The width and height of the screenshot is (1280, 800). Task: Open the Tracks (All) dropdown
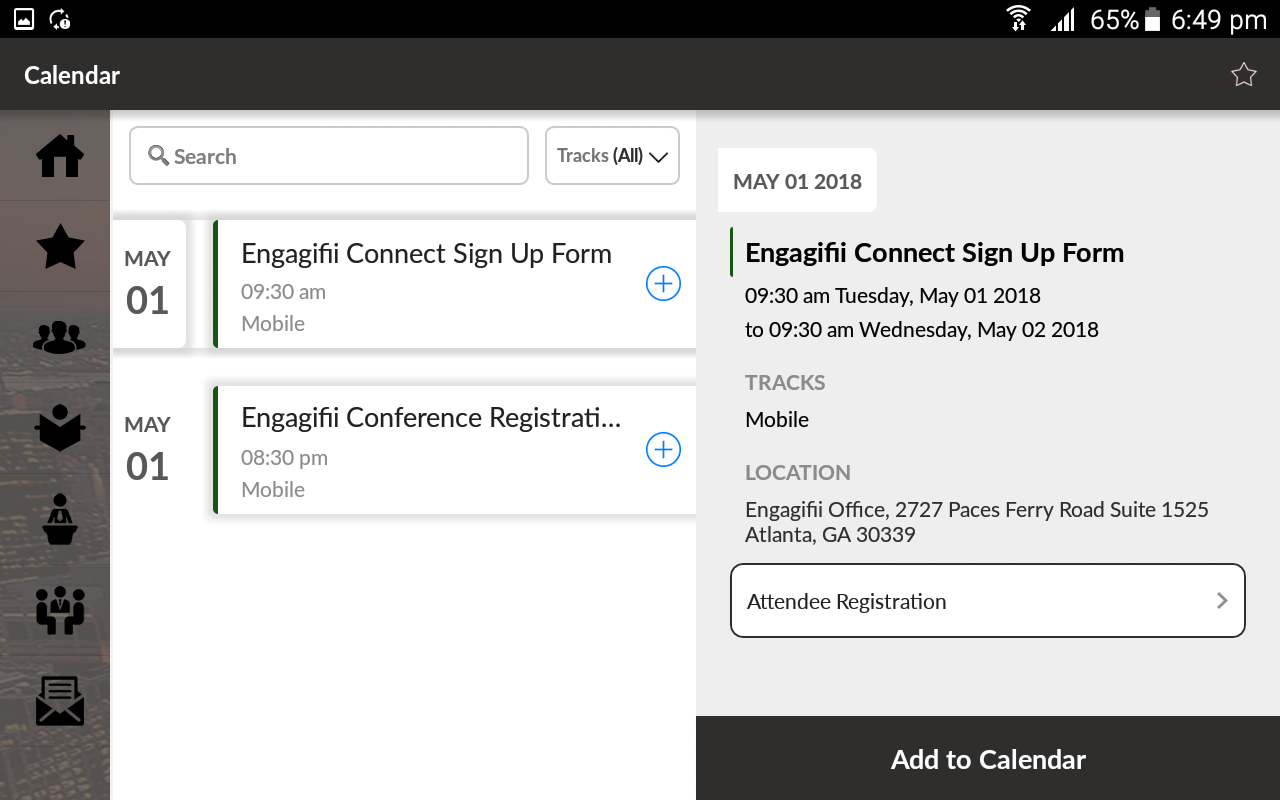(612, 156)
